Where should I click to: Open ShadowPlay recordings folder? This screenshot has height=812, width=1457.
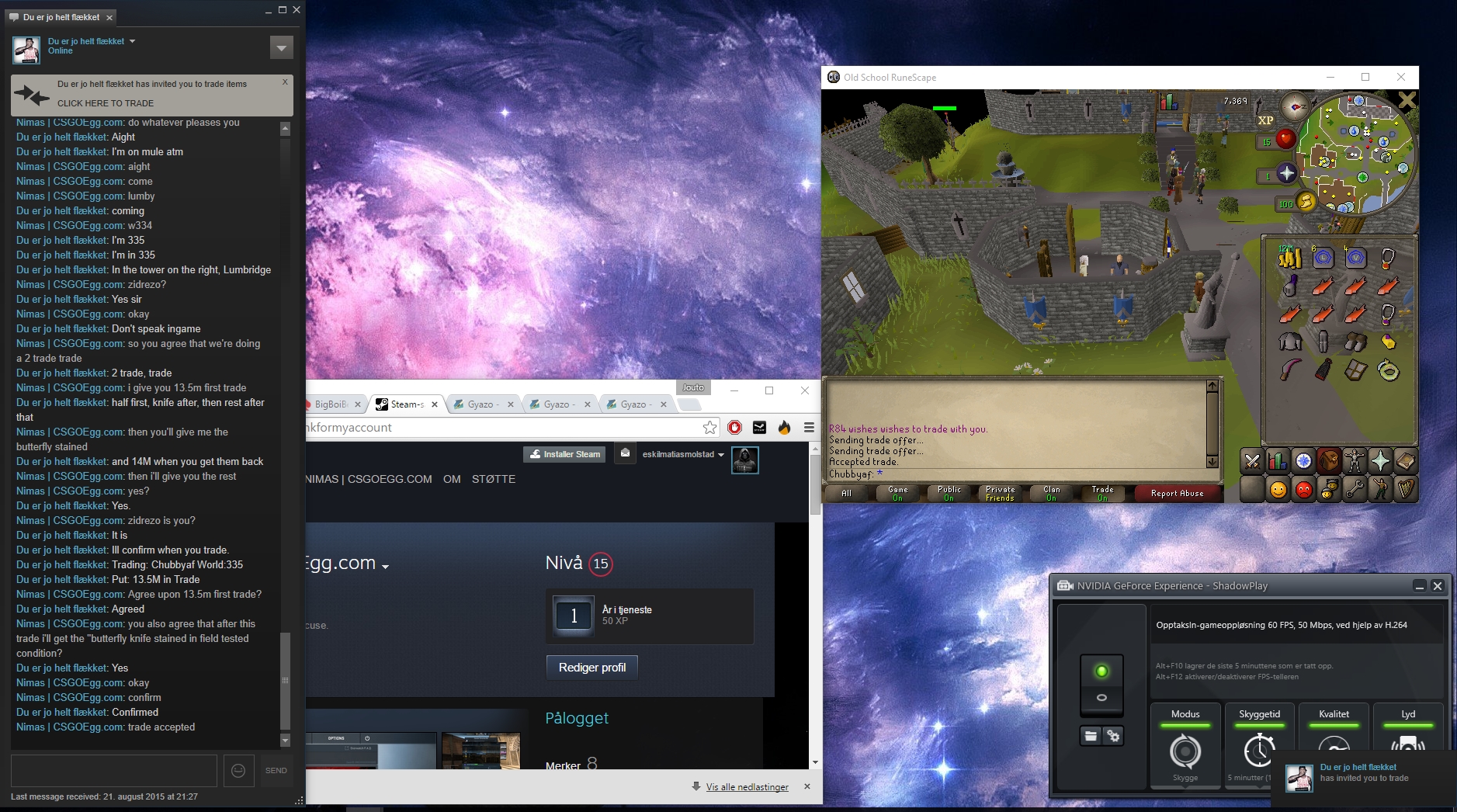(1091, 735)
